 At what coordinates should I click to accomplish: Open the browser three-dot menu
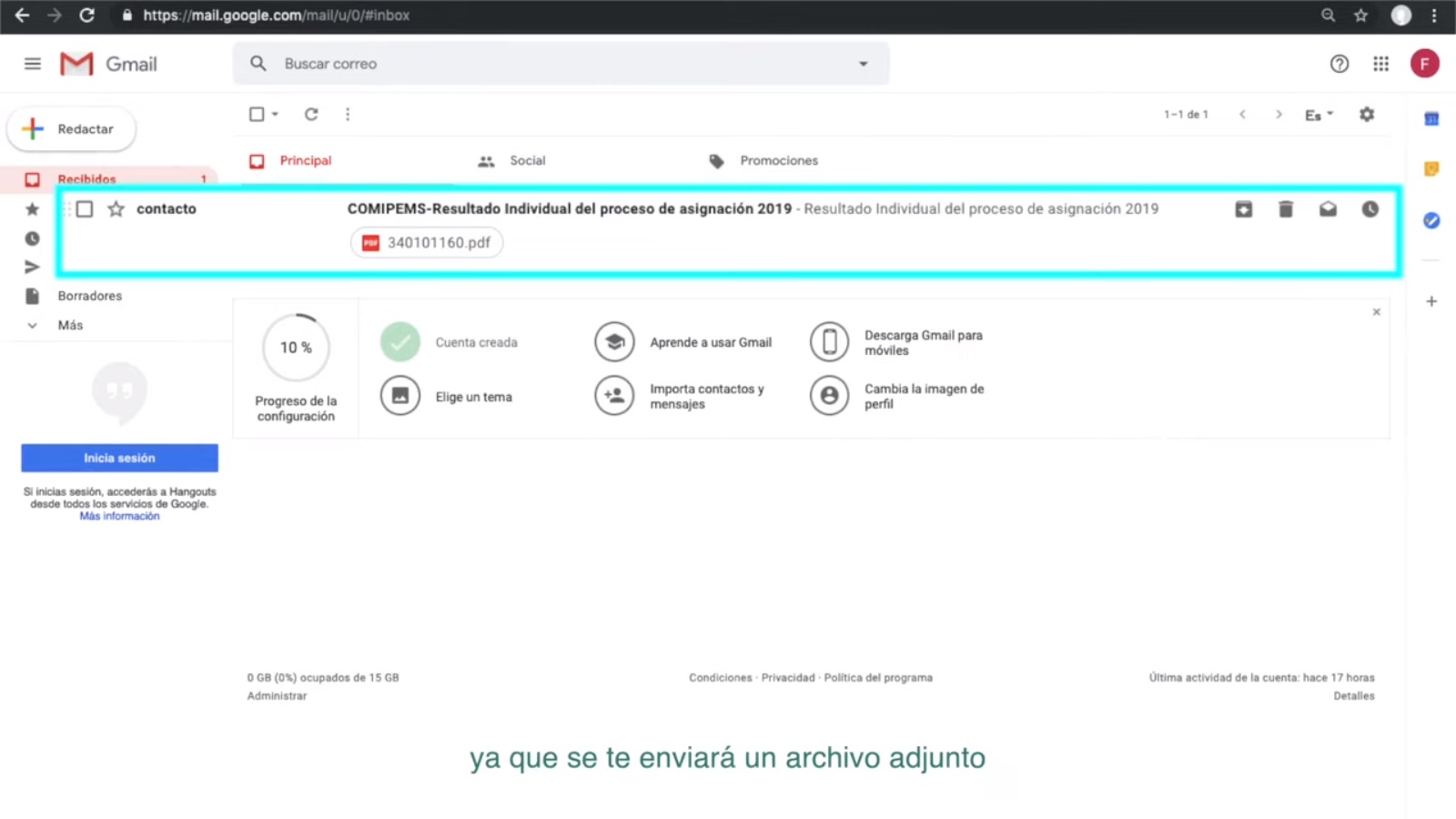1434,15
